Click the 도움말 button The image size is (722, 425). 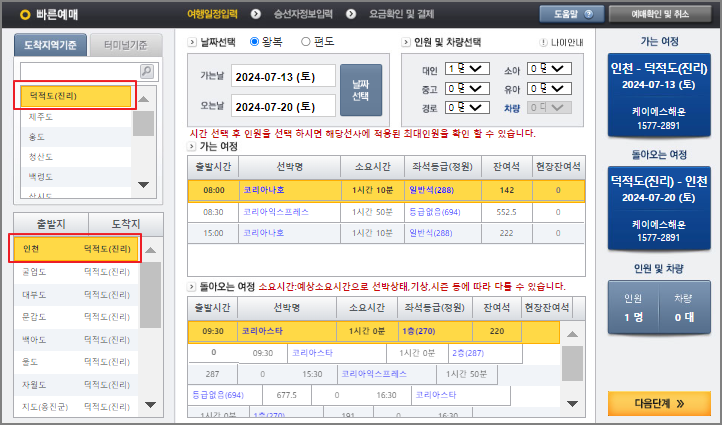(x=572, y=14)
